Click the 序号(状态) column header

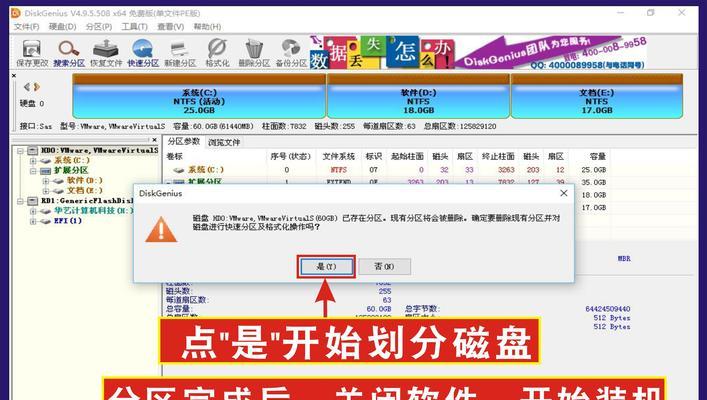(290, 156)
